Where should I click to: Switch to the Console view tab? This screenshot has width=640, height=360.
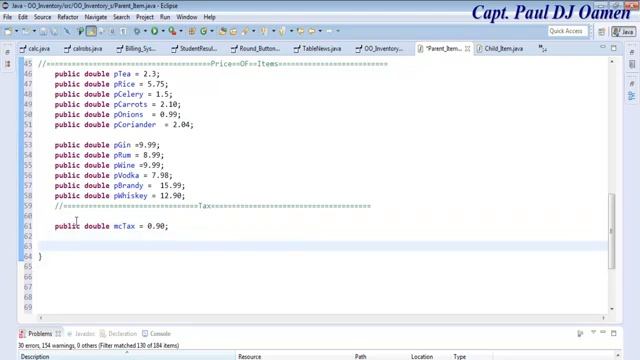156,334
